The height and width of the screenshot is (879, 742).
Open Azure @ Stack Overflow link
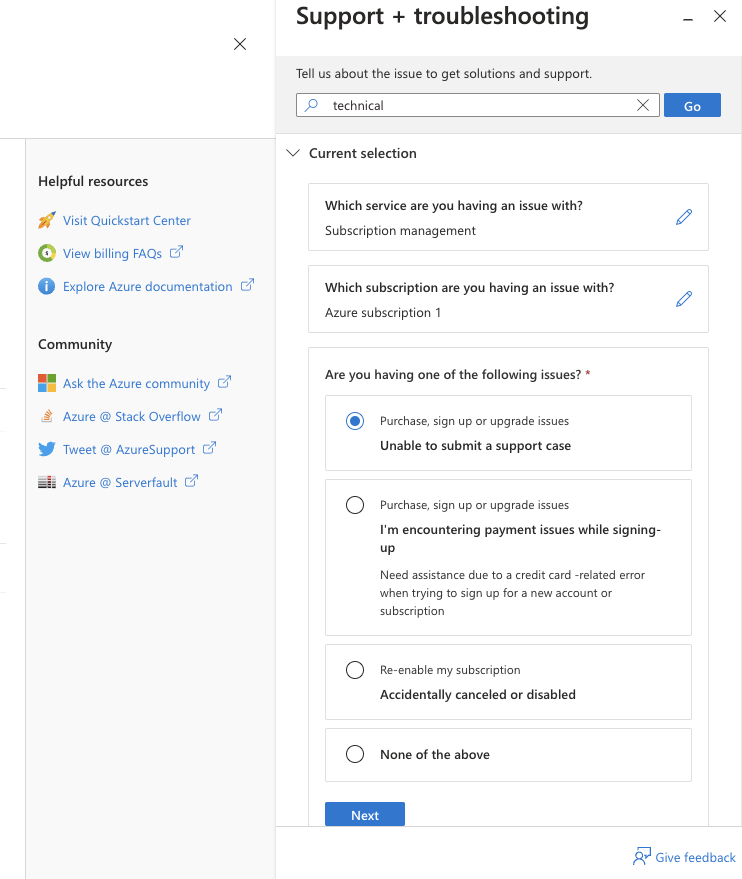point(132,417)
